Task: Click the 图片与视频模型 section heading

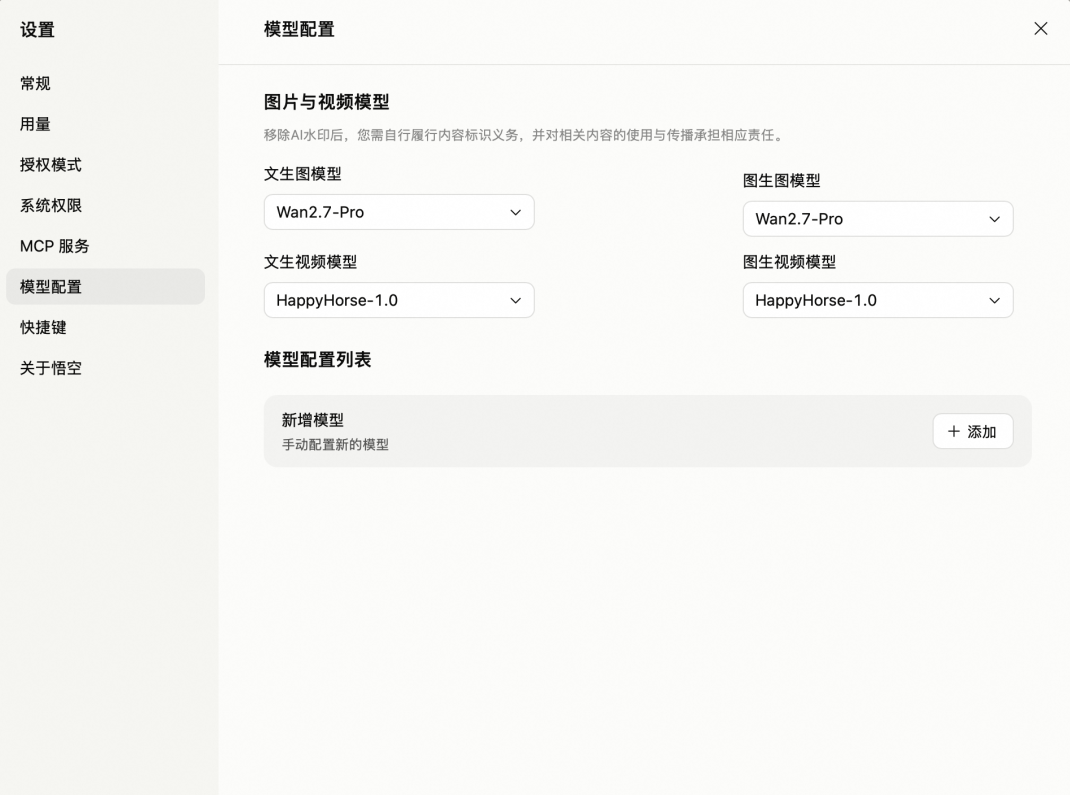Action: [326, 102]
